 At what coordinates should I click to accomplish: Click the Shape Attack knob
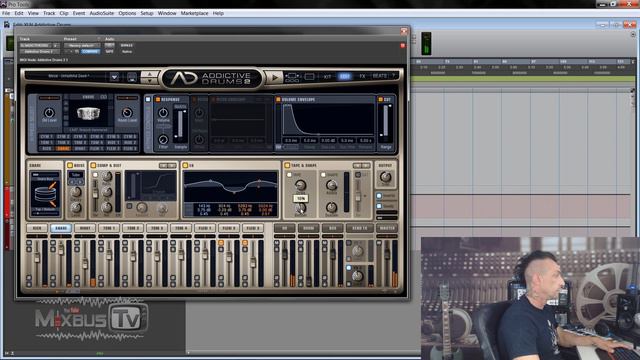tap(331, 185)
